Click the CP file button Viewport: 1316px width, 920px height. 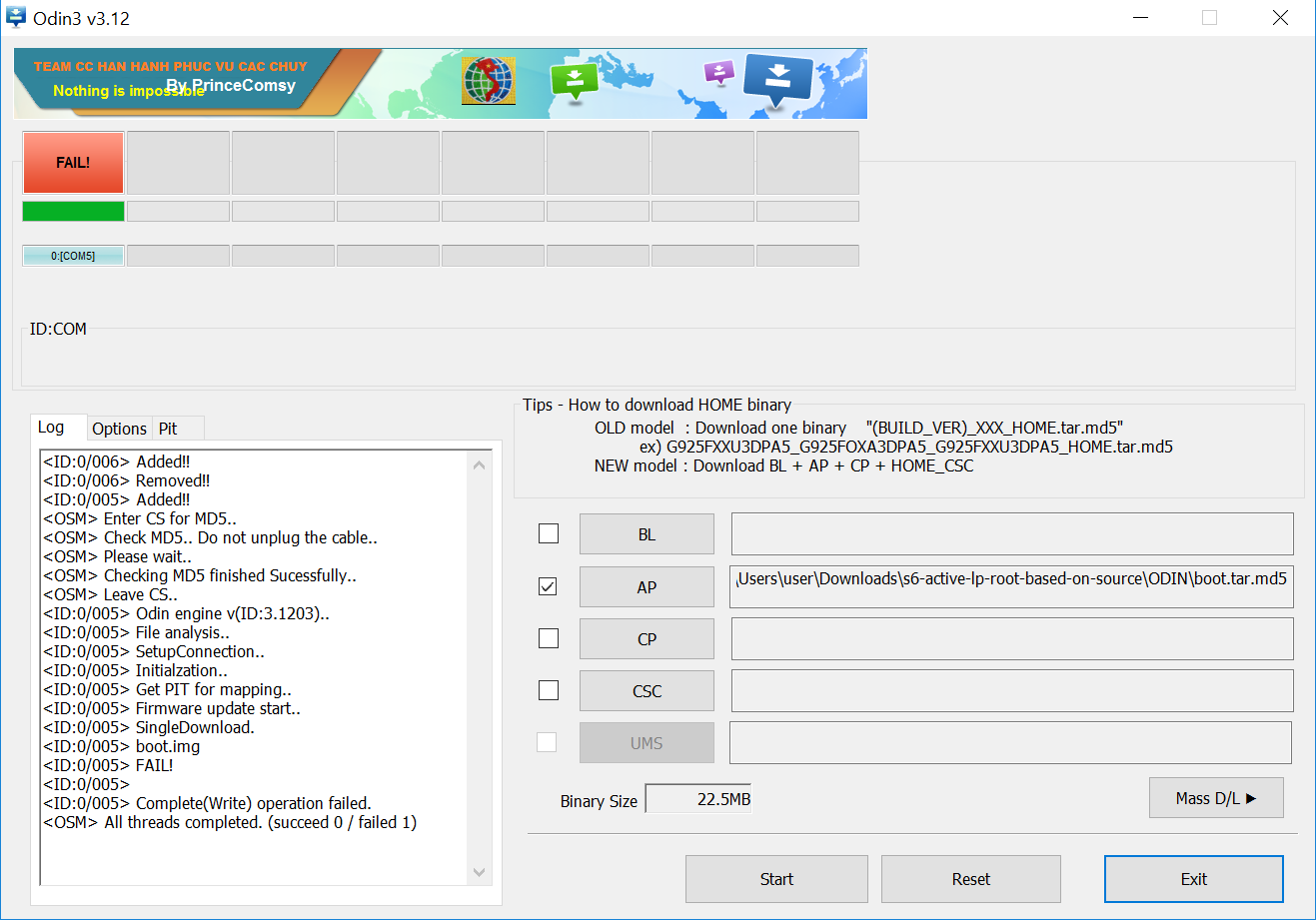click(647, 639)
